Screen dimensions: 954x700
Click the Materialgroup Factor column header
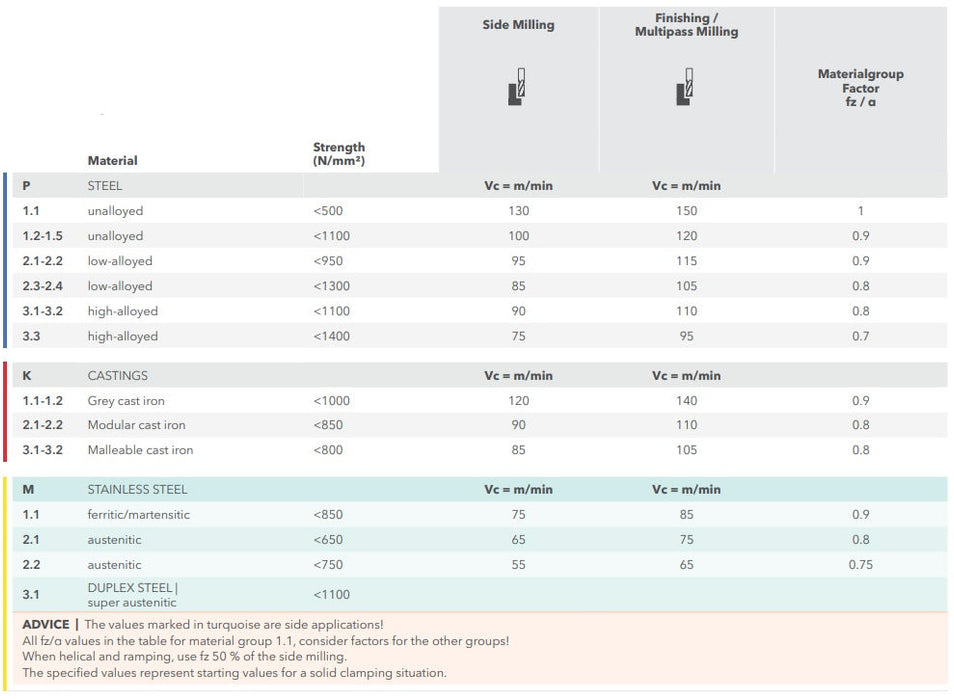860,88
